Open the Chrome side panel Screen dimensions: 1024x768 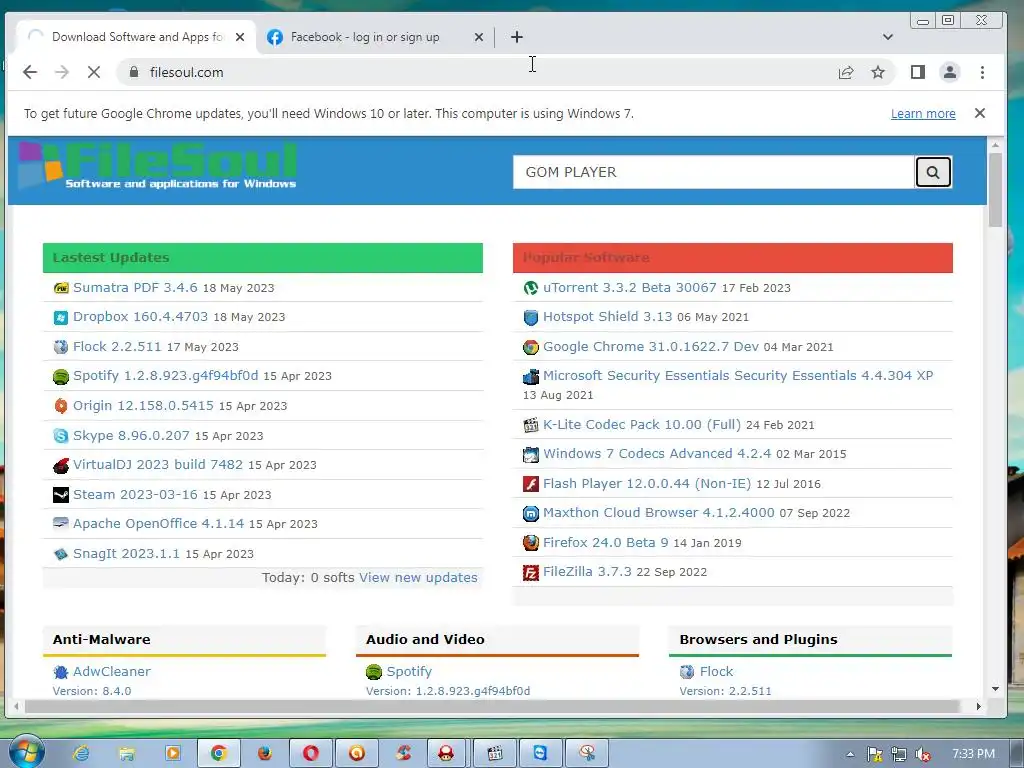(x=918, y=72)
